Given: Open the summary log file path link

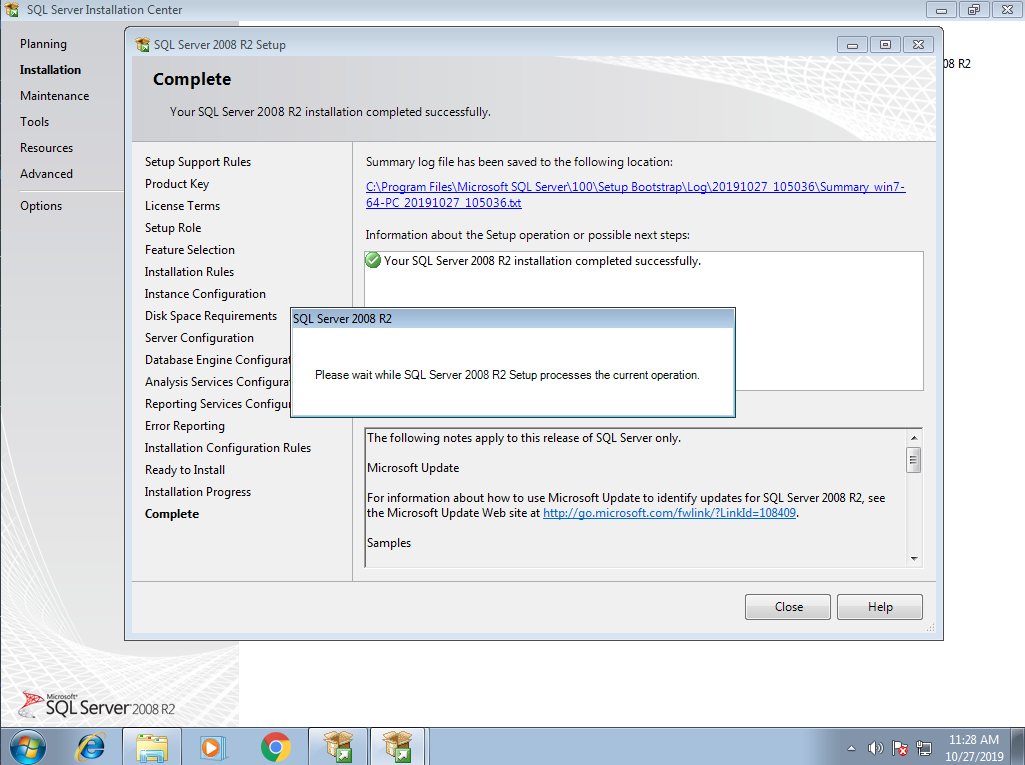Looking at the screenshot, I should coord(635,195).
